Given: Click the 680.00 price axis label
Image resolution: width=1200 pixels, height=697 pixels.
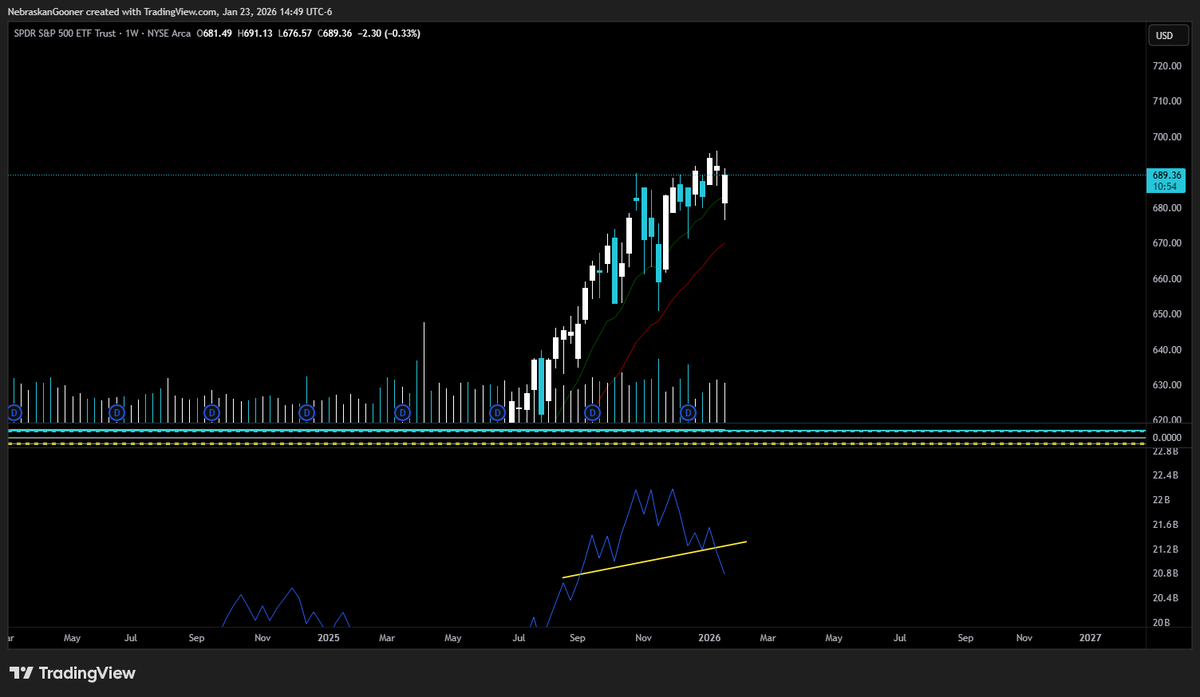Looking at the screenshot, I should (1167, 208).
